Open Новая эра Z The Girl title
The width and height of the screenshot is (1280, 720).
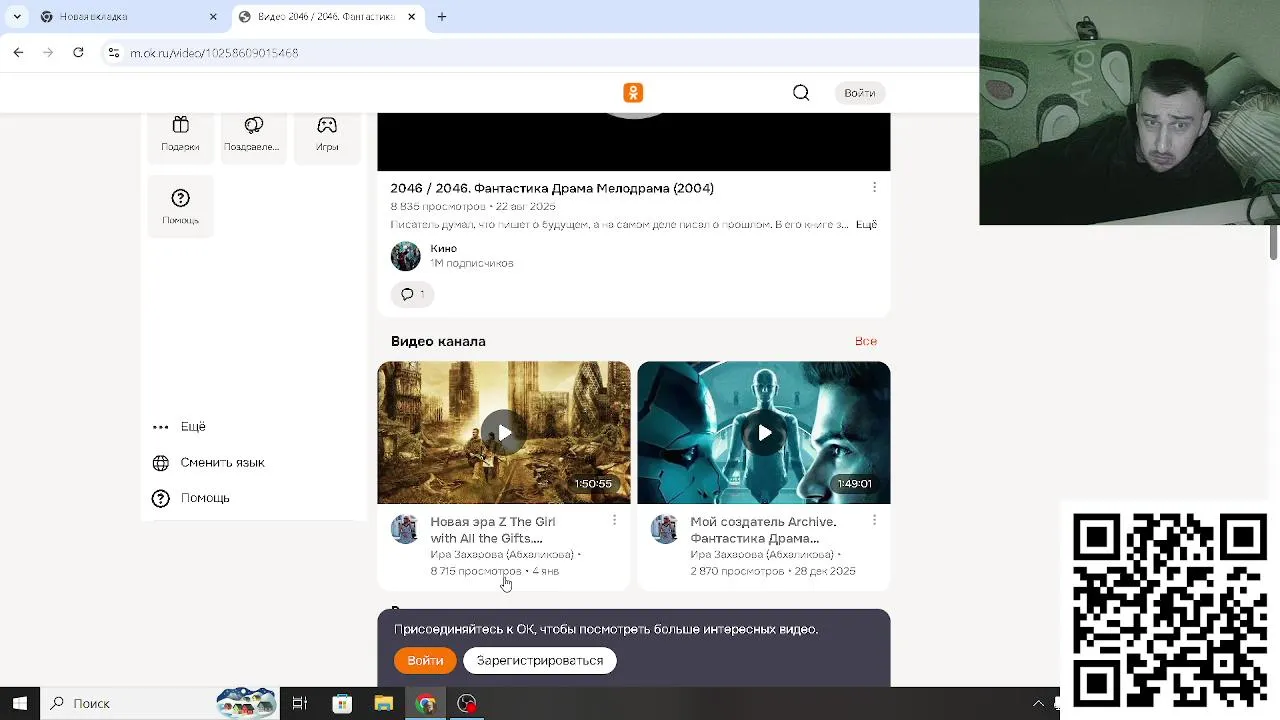coord(493,530)
